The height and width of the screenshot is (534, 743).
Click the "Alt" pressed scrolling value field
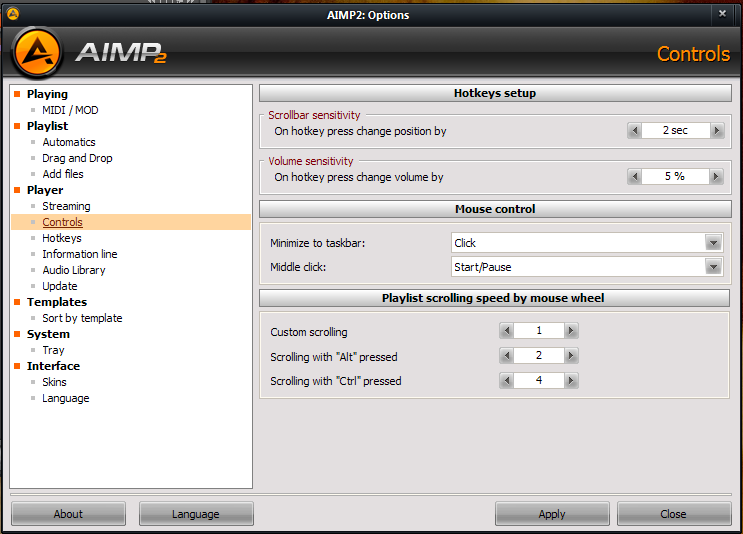[x=539, y=355]
